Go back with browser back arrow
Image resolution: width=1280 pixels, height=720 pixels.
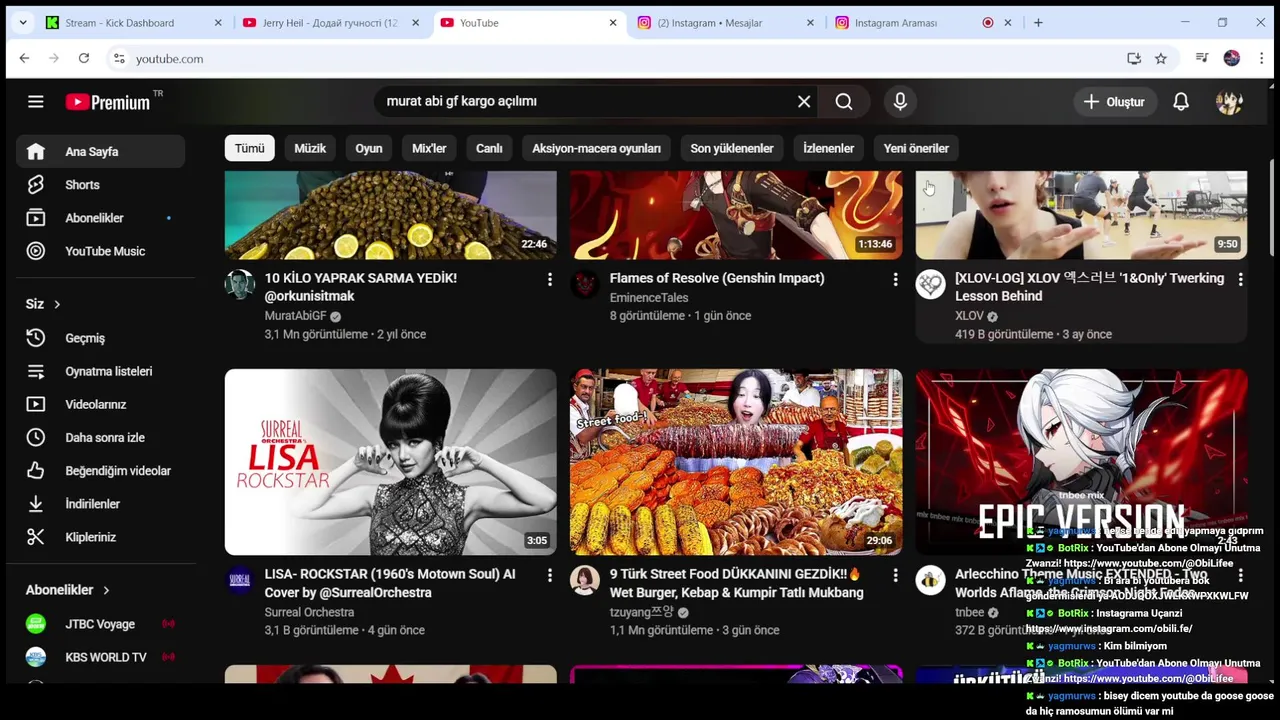click(x=24, y=58)
